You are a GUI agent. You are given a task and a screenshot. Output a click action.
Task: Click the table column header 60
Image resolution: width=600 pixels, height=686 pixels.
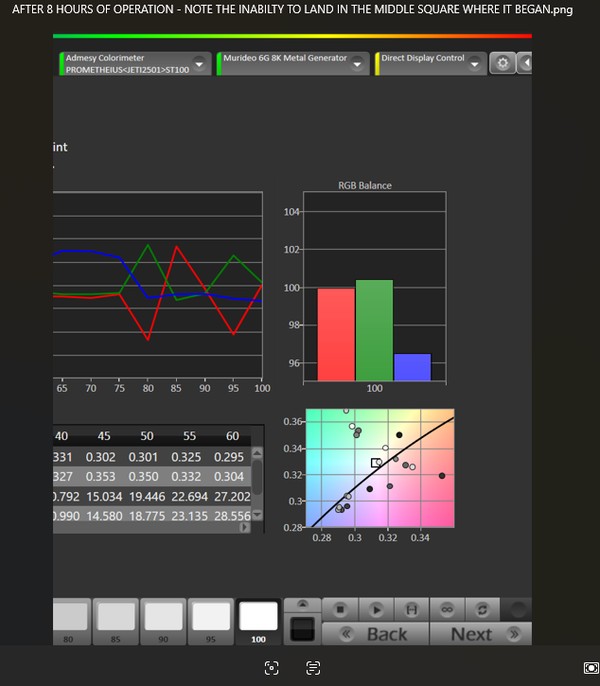pyautogui.click(x=232, y=436)
